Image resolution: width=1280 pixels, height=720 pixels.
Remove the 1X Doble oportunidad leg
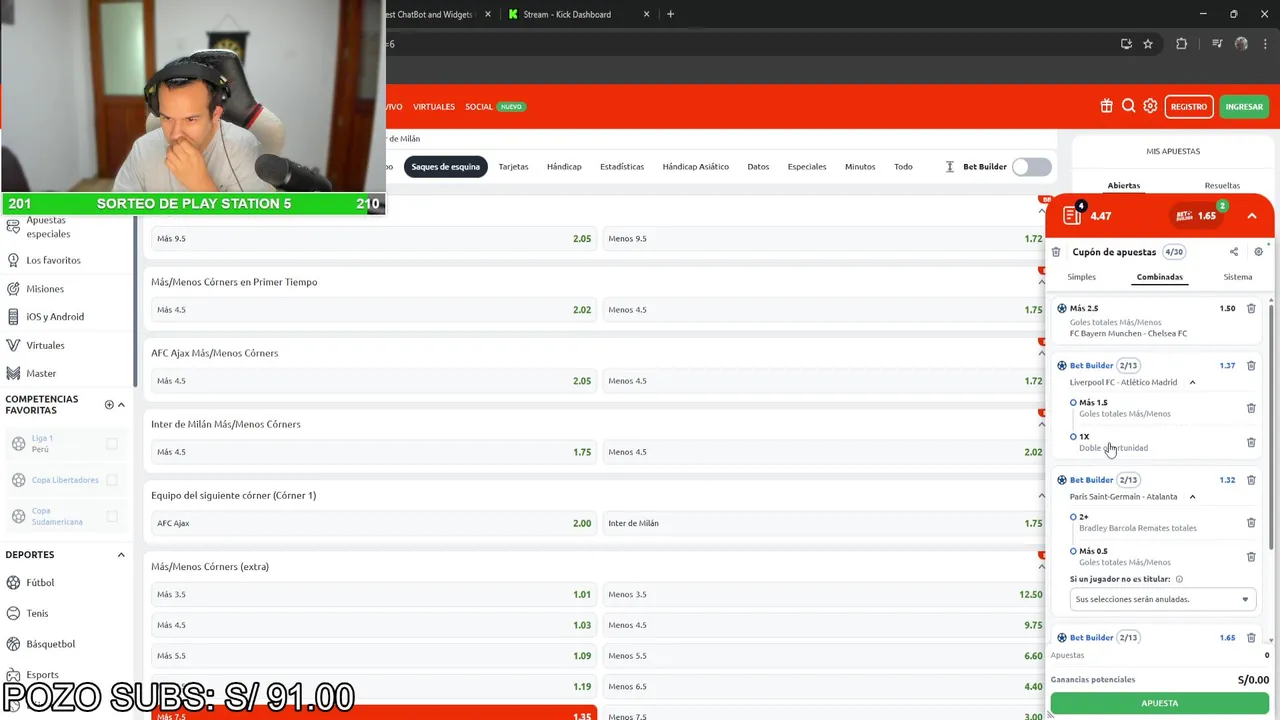1251,442
